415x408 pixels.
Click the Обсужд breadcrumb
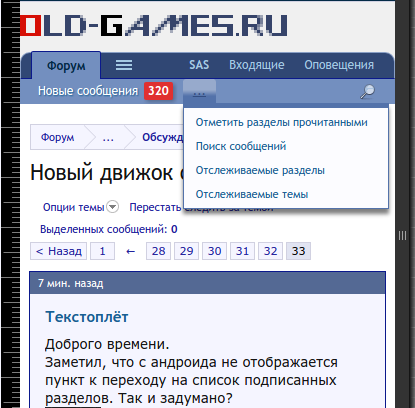click(x=163, y=137)
